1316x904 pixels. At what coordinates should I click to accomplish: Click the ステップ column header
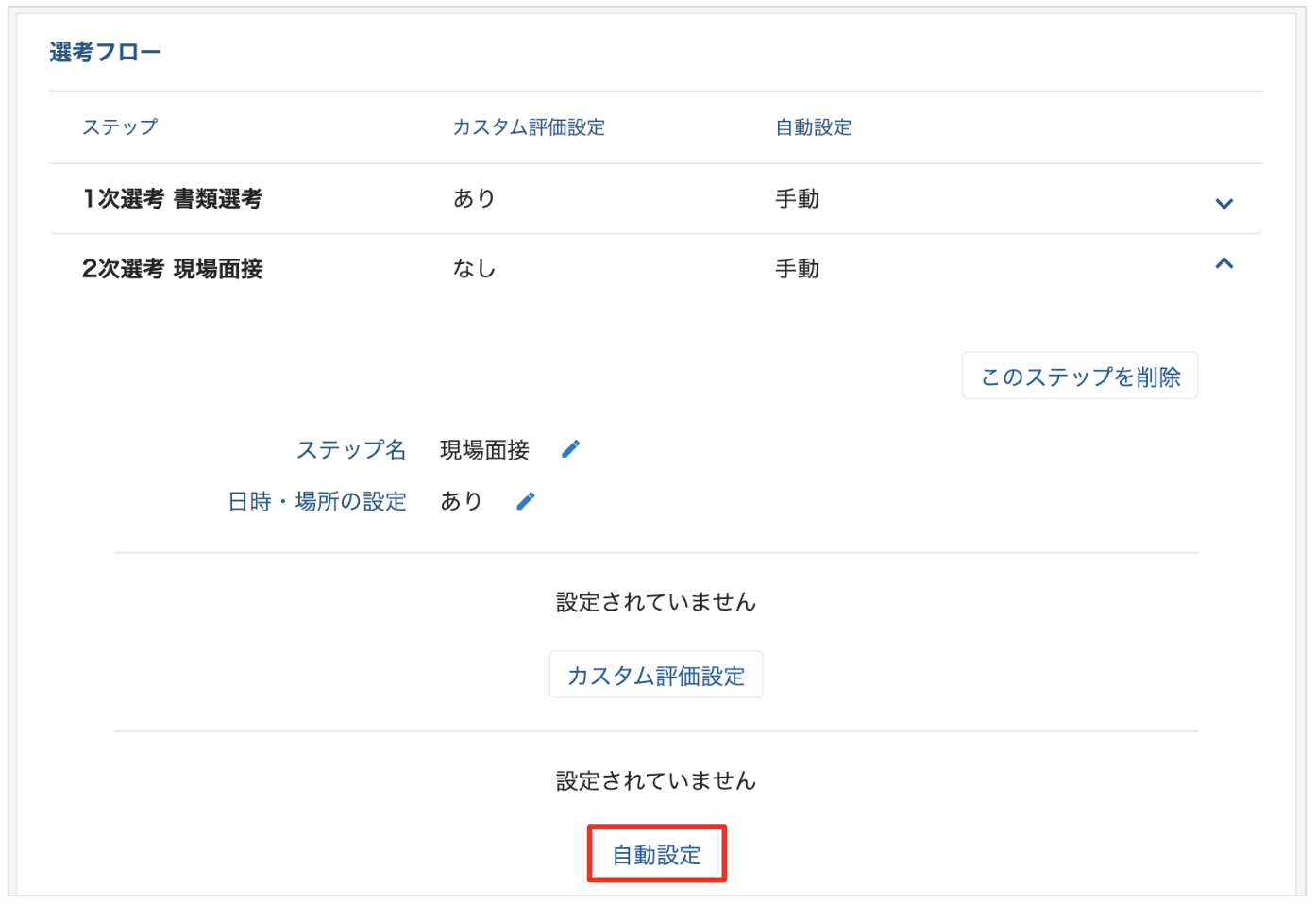(x=120, y=127)
